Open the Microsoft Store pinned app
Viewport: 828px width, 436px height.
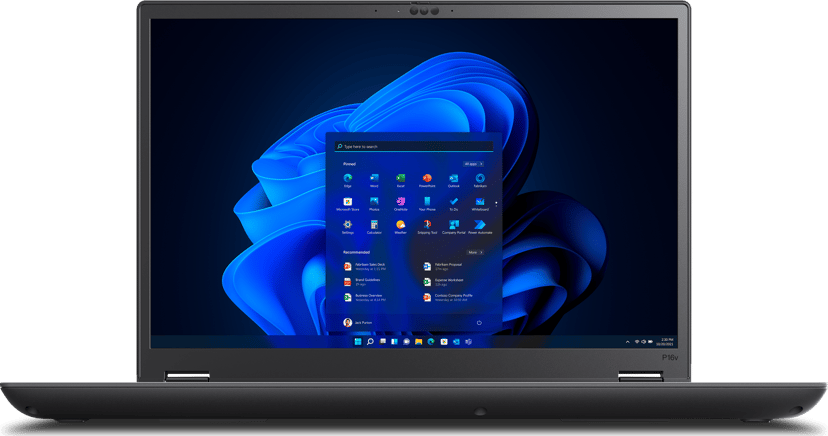(x=347, y=203)
